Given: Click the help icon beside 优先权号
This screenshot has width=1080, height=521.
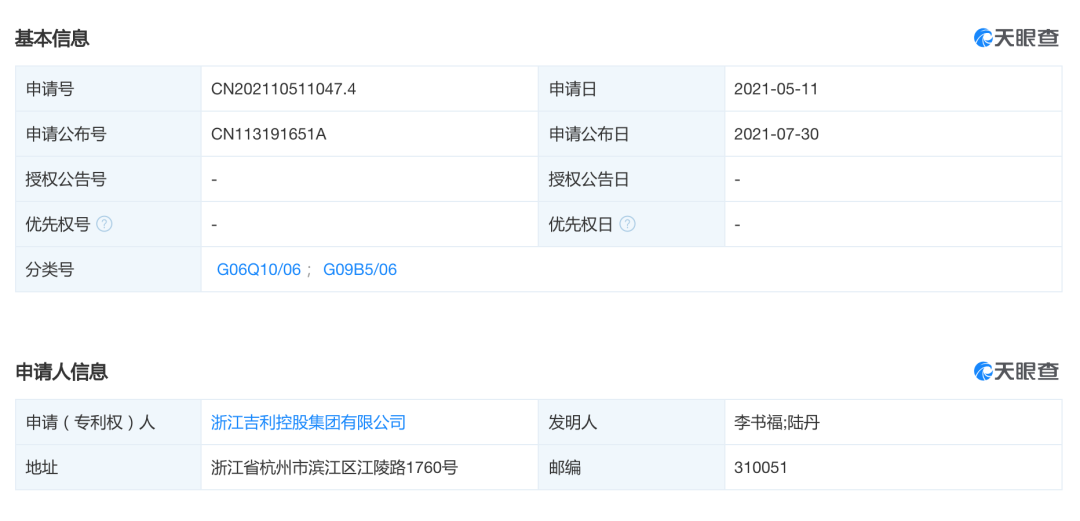Looking at the screenshot, I should click(x=104, y=225).
